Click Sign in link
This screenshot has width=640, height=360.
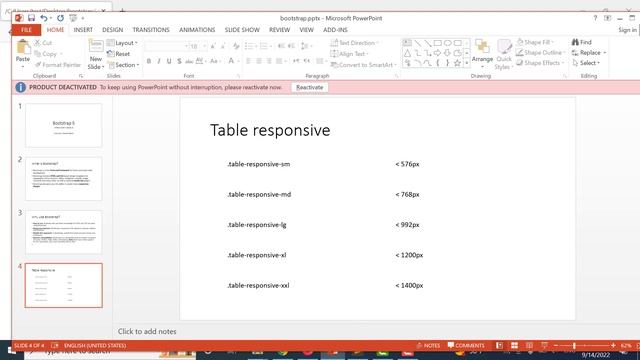(627, 30)
